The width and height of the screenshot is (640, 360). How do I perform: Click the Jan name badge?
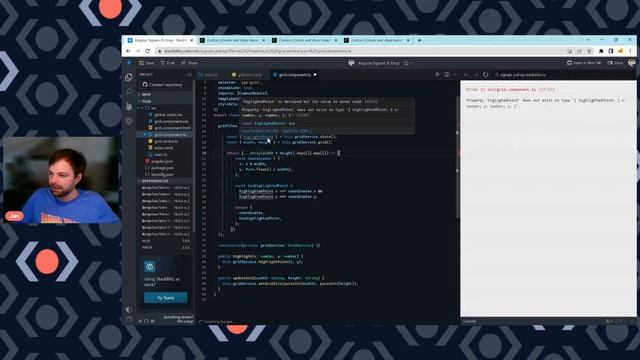[14, 216]
